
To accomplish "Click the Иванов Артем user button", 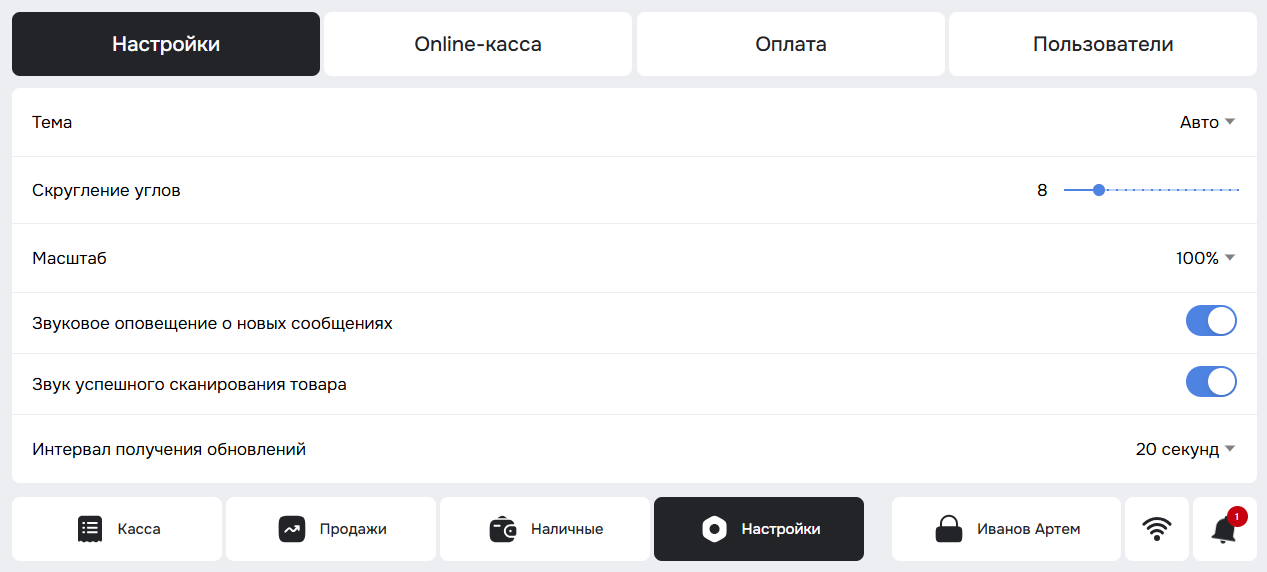I will click(1006, 529).
